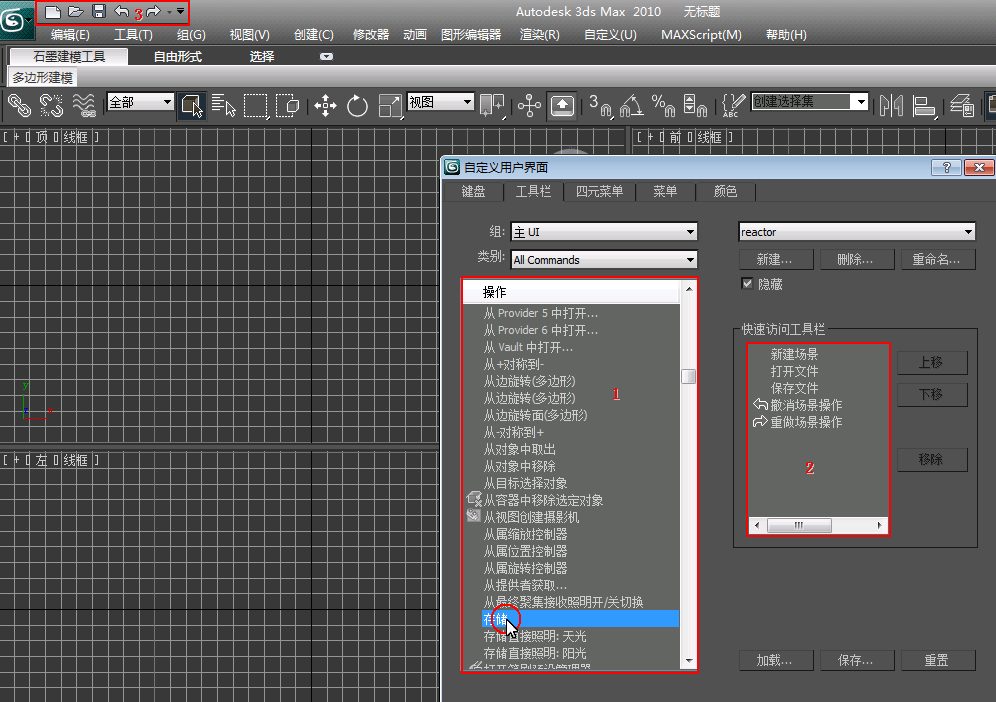Select the Select and Rotate tool

click(x=357, y=105)
